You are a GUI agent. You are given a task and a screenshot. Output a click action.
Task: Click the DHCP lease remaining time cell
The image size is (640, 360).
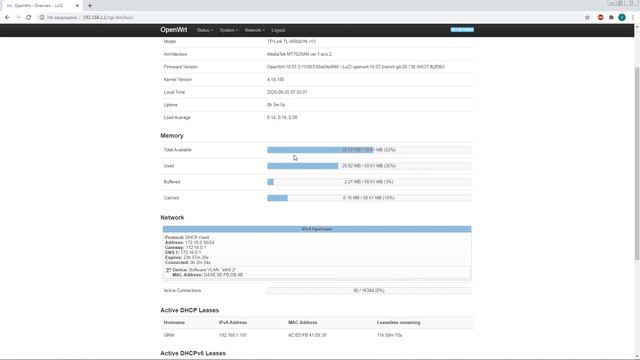[x=390, y=335]
